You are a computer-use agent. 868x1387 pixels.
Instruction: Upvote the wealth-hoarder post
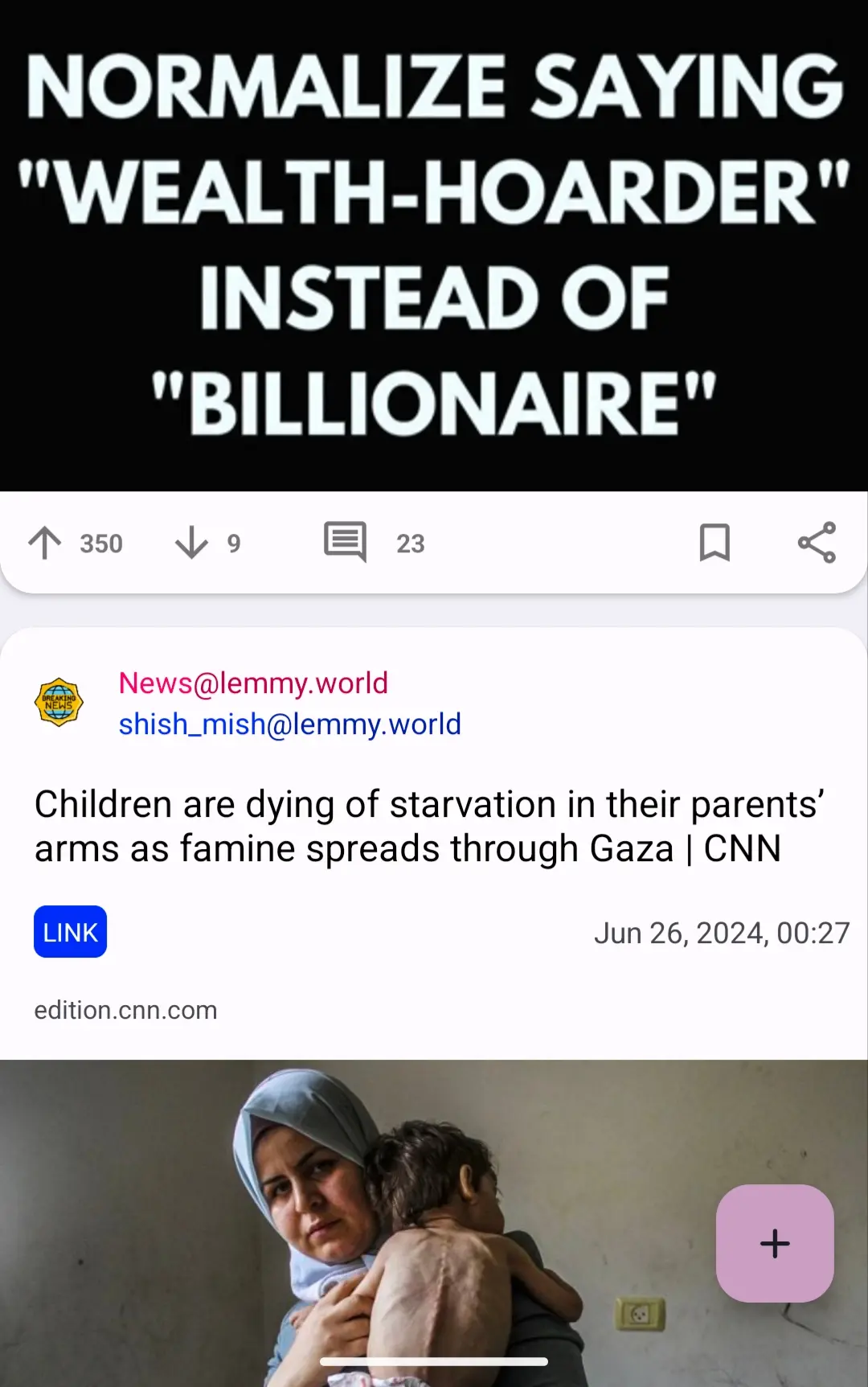coord(45,543)
